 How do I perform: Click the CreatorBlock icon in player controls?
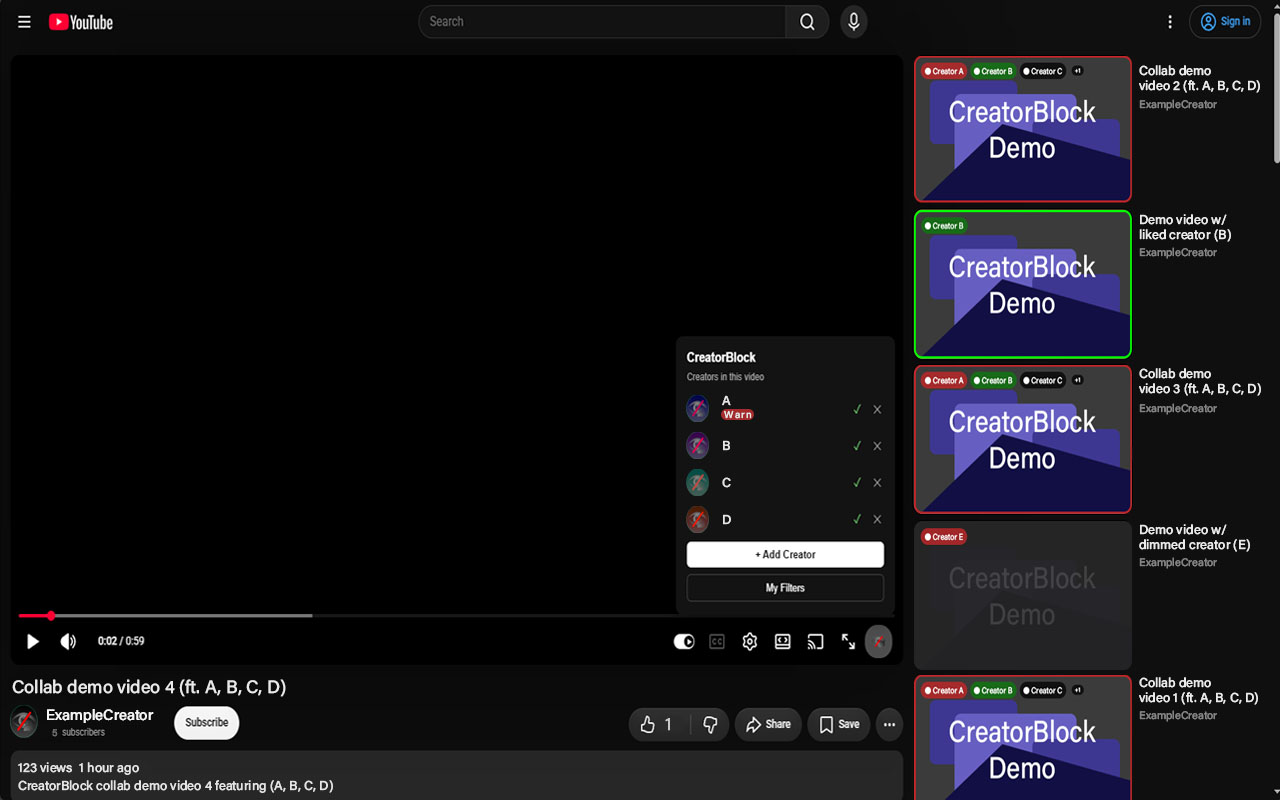[x=878, y=641]
